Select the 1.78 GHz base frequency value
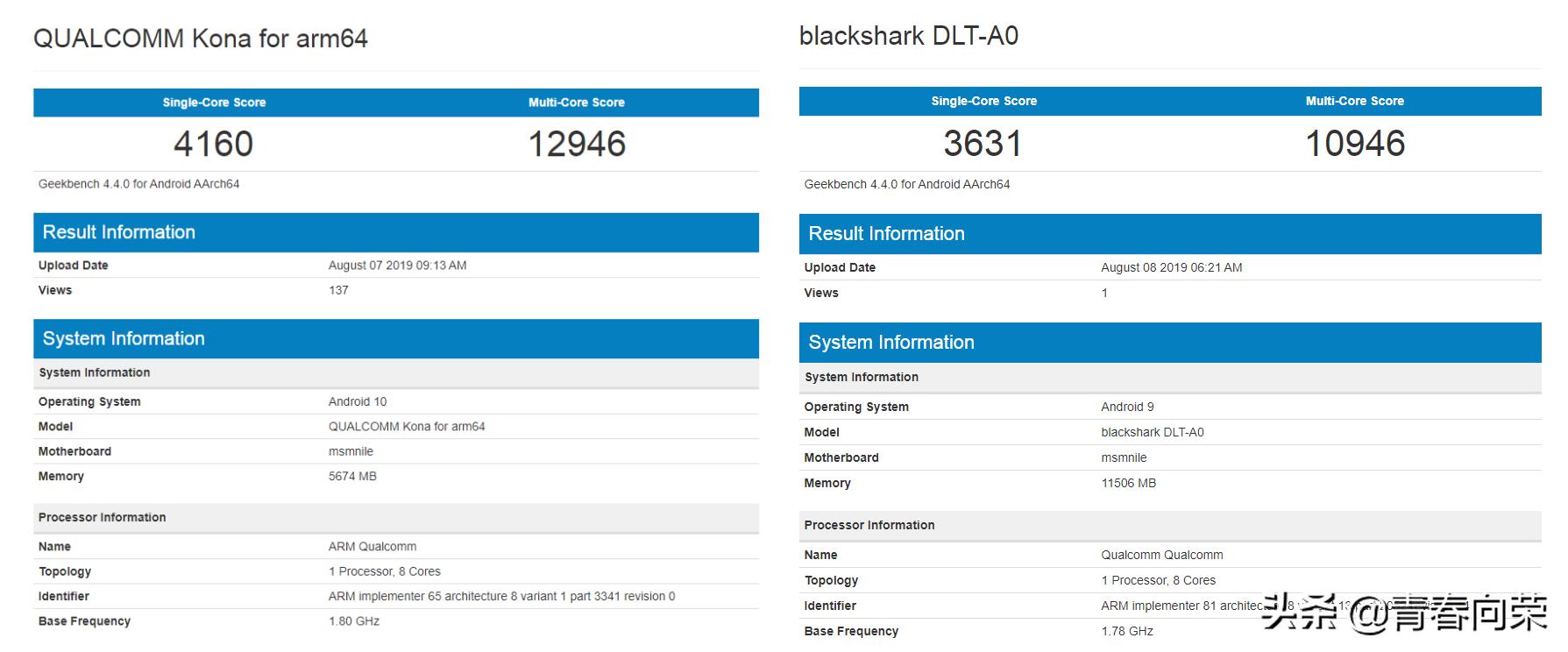 click(x=1126, y=631)
